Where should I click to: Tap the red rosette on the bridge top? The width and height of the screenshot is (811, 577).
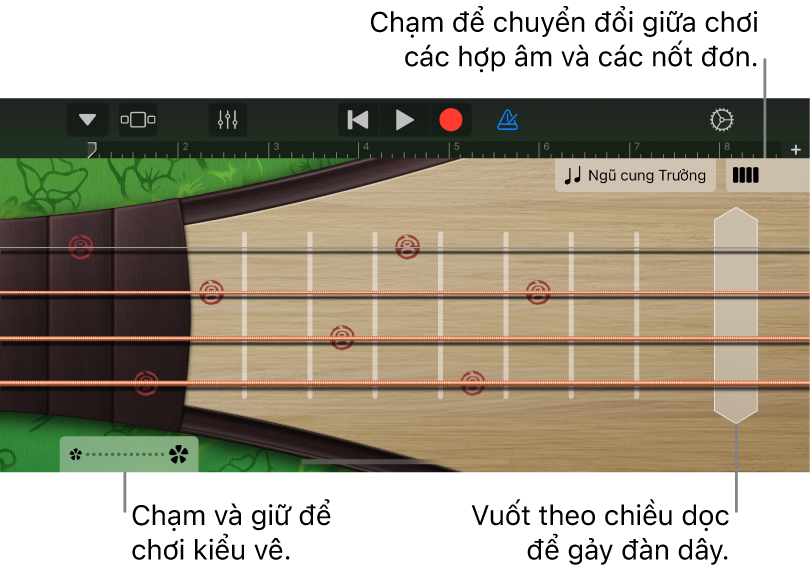(x=81, y=247)
